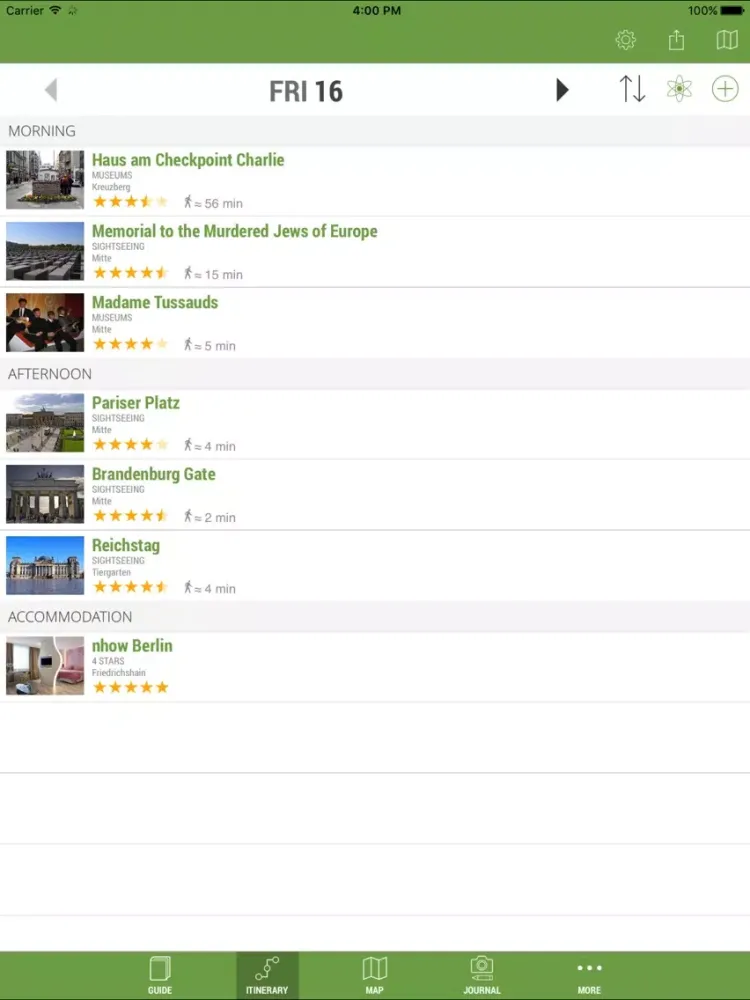This screenshot has height=1000, width=750.
Task: Switch to the Map tab
Action: click(374, 975)
